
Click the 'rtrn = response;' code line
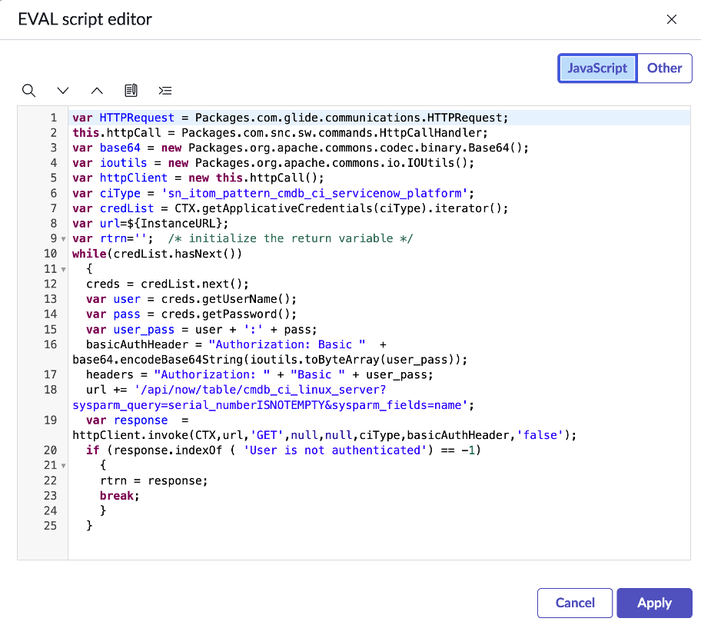[153, 481]
